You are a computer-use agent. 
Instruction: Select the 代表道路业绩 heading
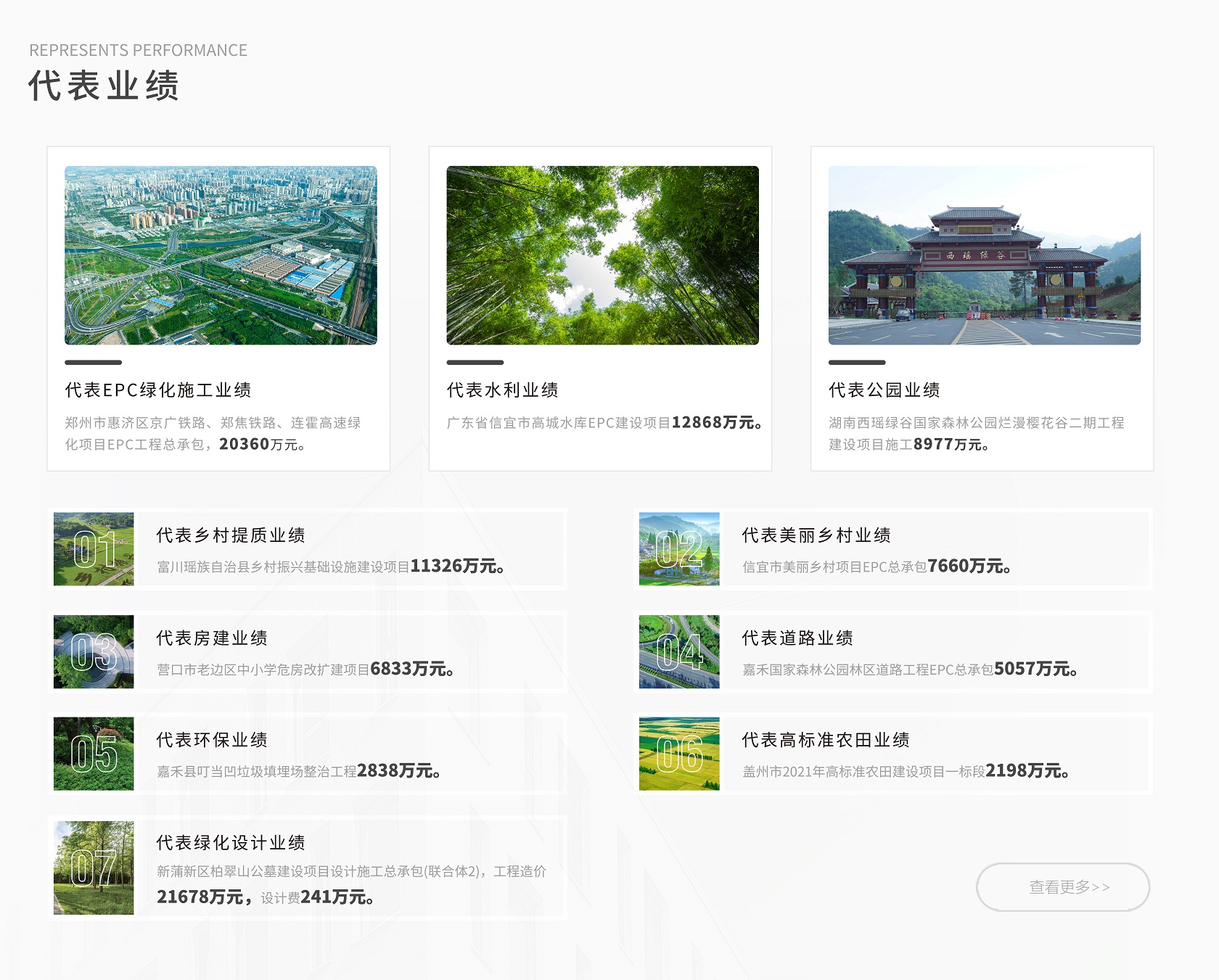tap(797, 638)
